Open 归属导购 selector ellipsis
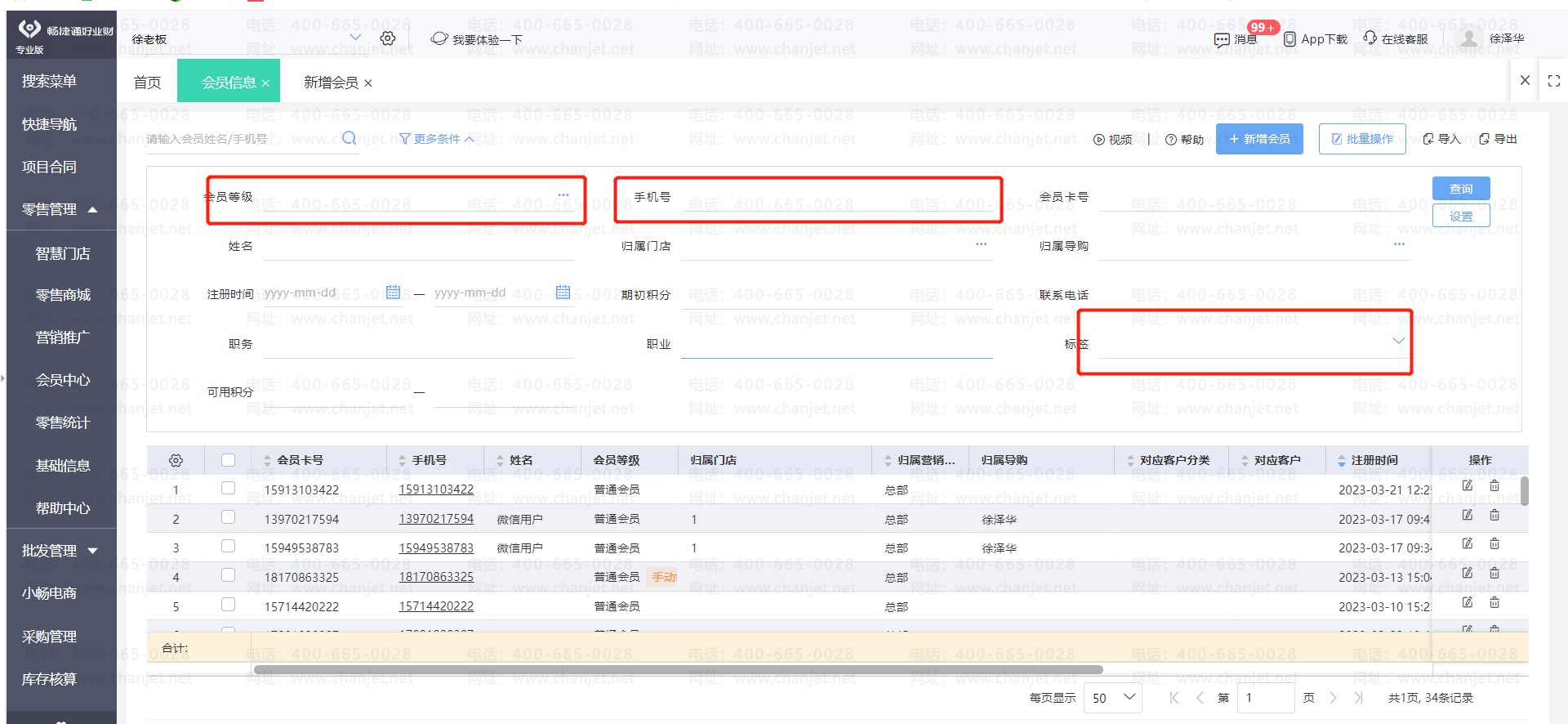 (x=1399, y=244)
